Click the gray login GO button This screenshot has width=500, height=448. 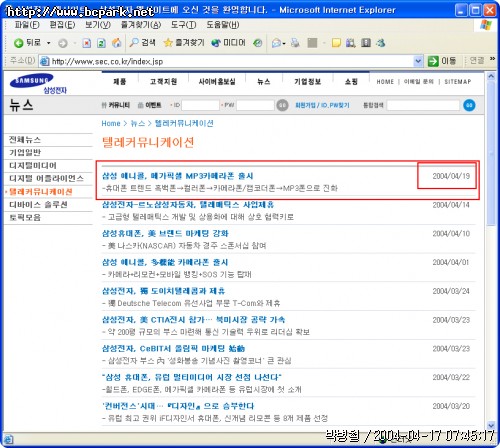pos(282,105)
